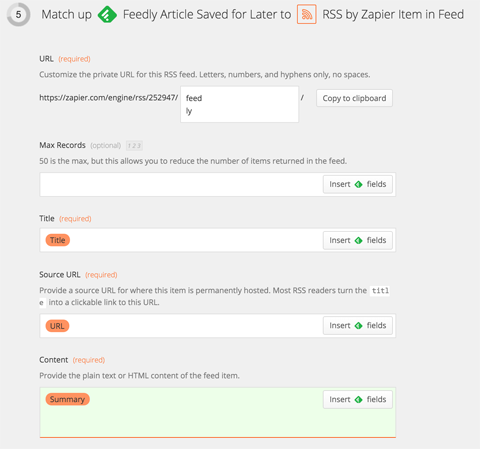Click Feedly icon in Title Insert button
This screenshot has height=449, width=480.
(358, 240)
